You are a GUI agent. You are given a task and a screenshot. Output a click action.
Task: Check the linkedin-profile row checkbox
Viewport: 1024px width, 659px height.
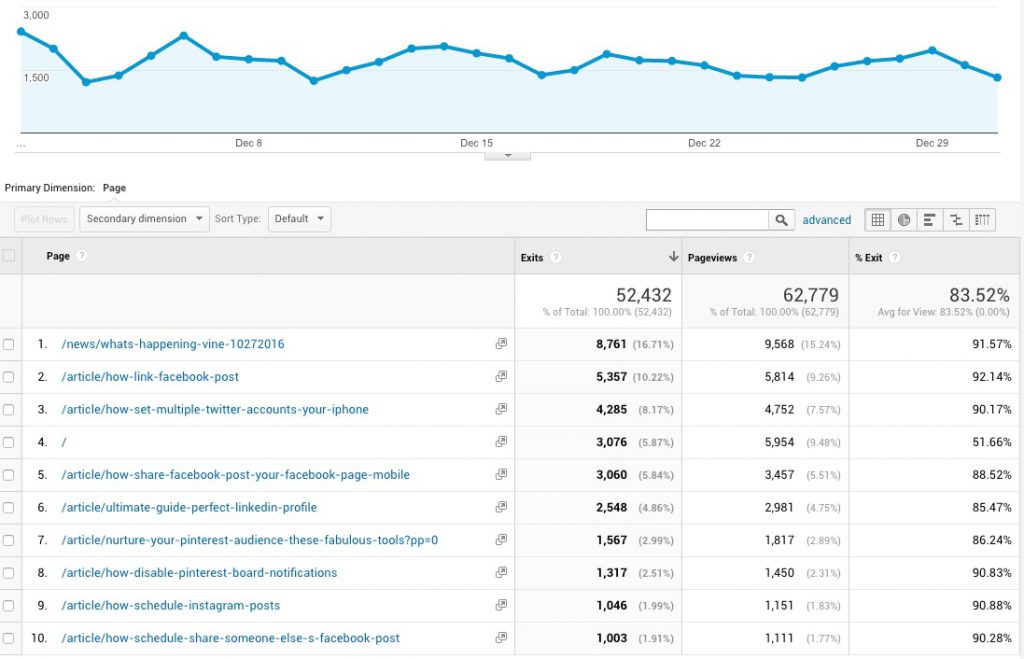coord(8,507)
